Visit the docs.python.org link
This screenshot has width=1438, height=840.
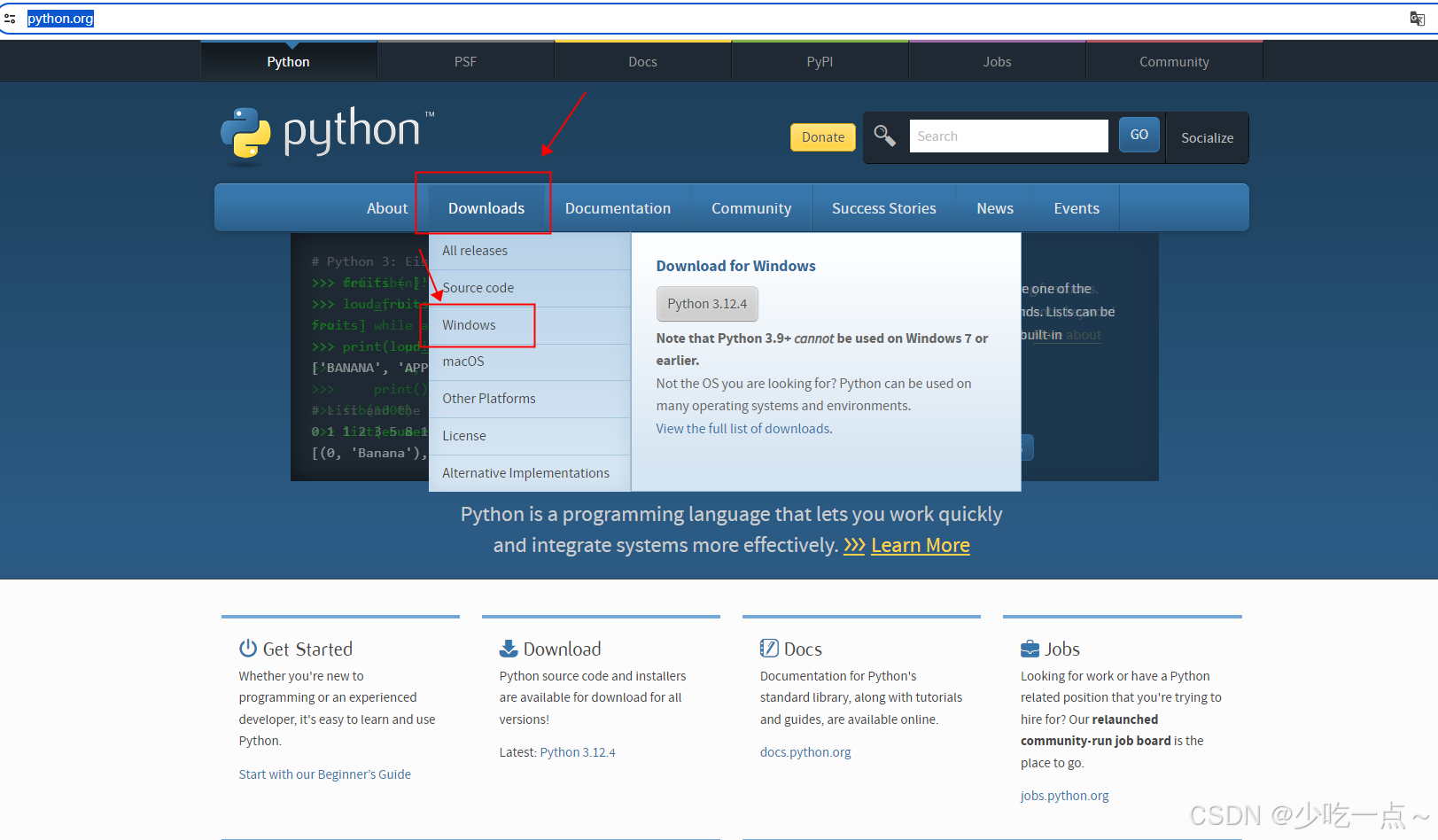[805, 752]
